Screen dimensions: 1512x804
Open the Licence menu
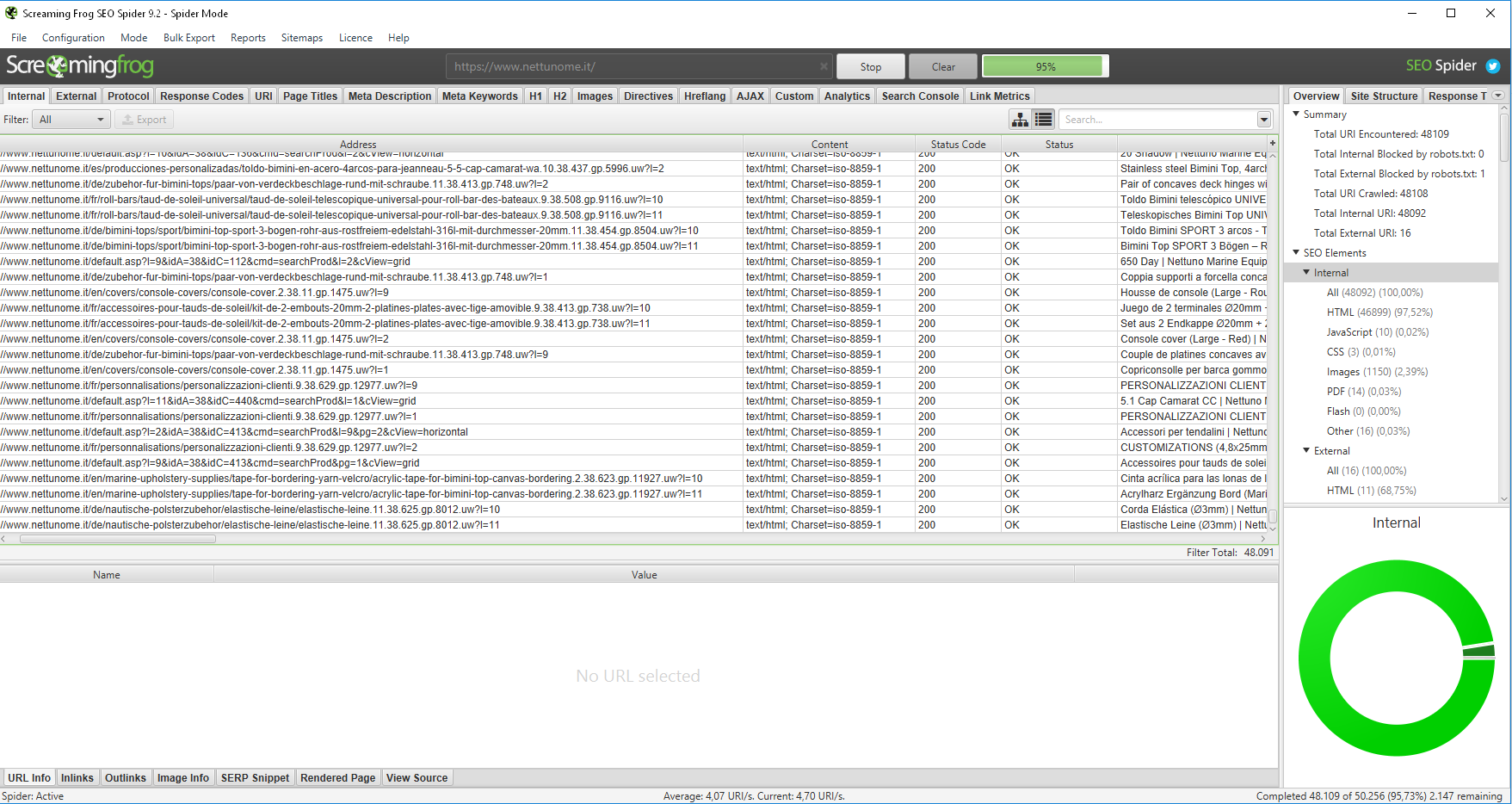coord(355,38)
